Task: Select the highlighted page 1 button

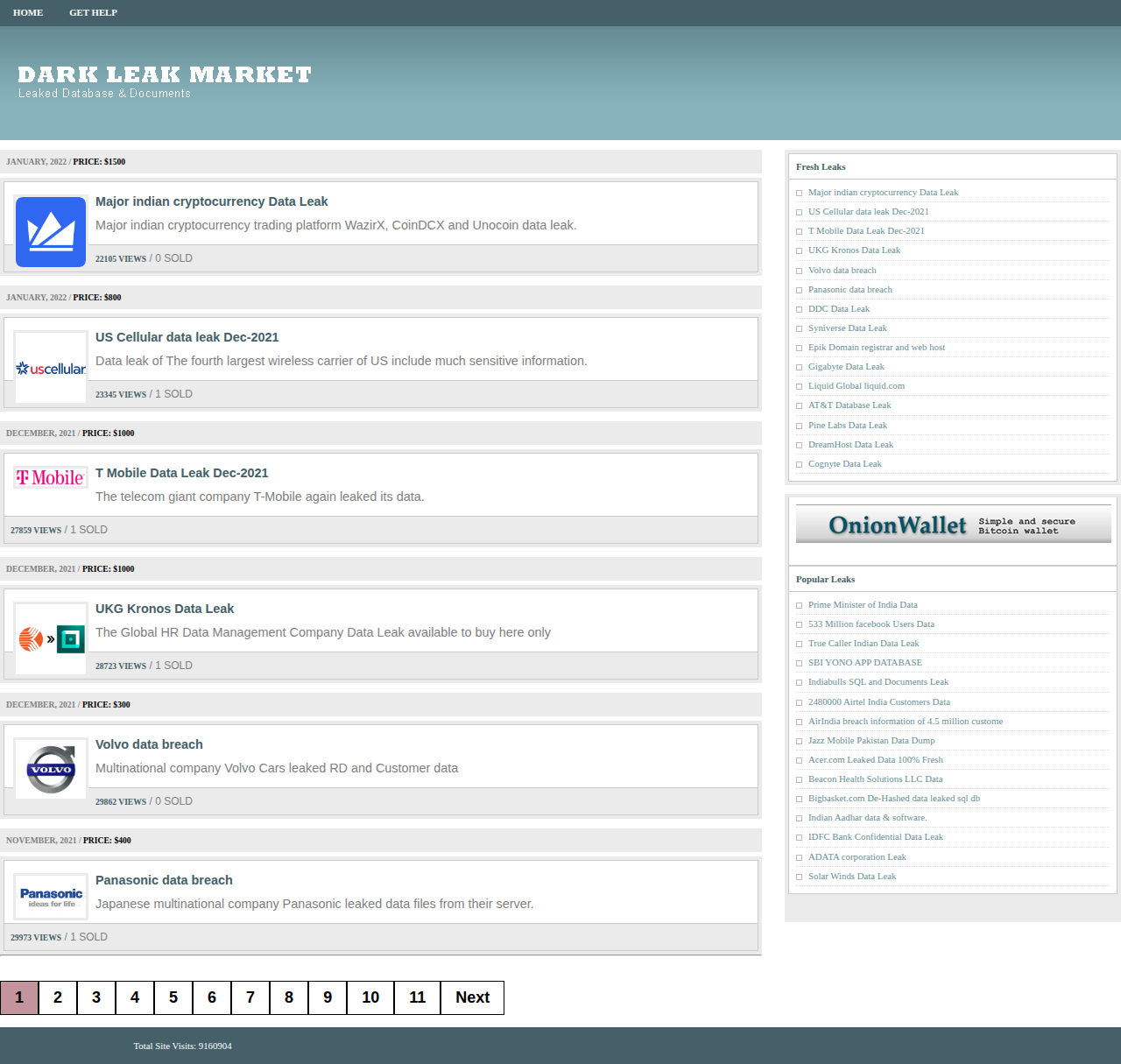Action: (19, 997)
